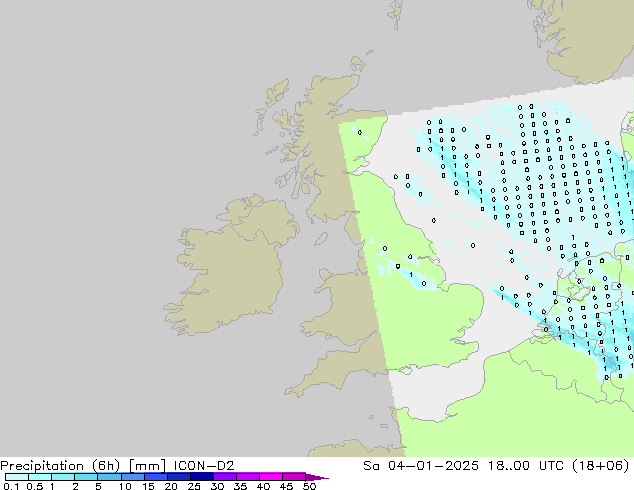
Task: Pick the legend swatch between 15 and 20
Action: tap(156, 477)
